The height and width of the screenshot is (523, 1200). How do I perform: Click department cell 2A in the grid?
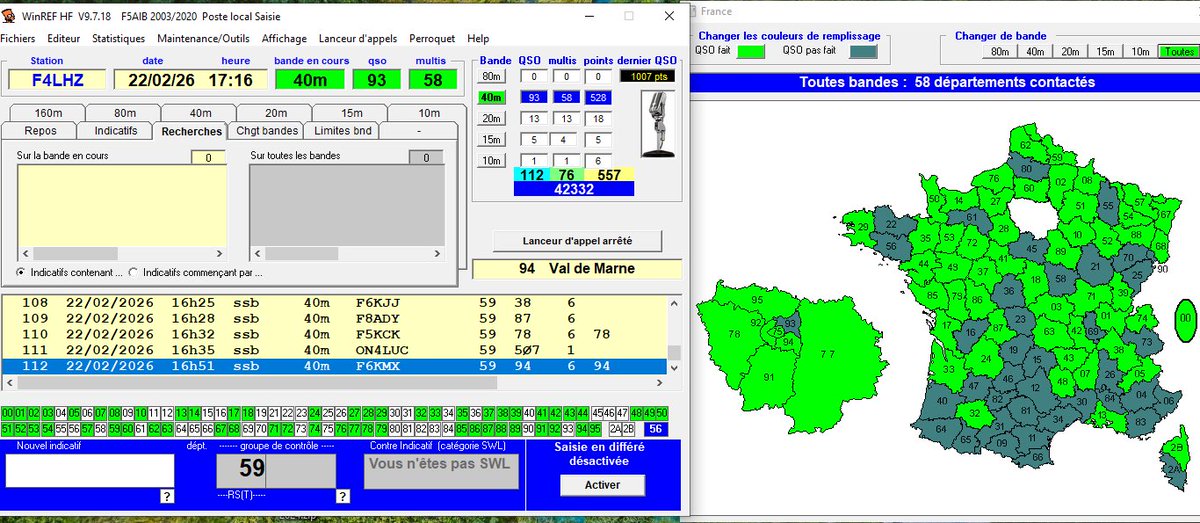pyautogui.click(x=615, y=429)
